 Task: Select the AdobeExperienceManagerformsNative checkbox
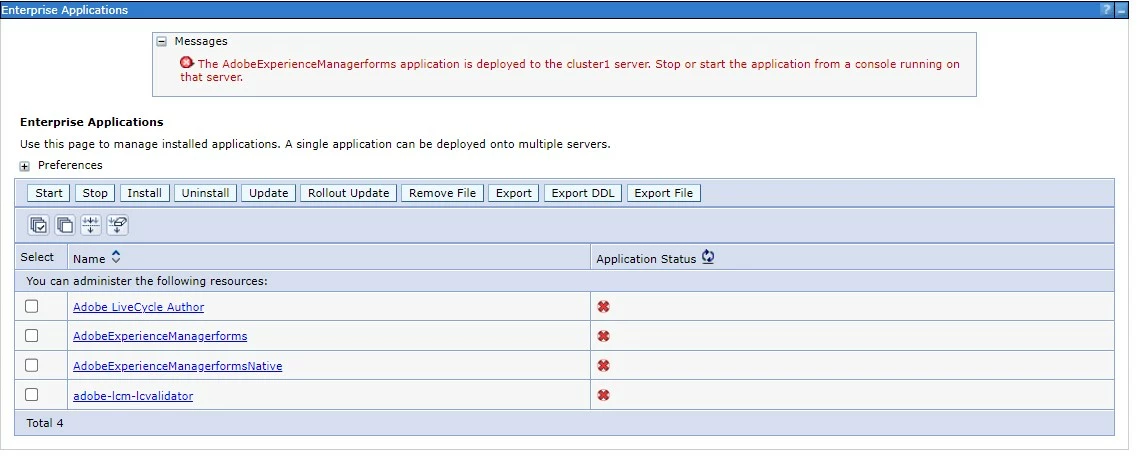[31, 364]
